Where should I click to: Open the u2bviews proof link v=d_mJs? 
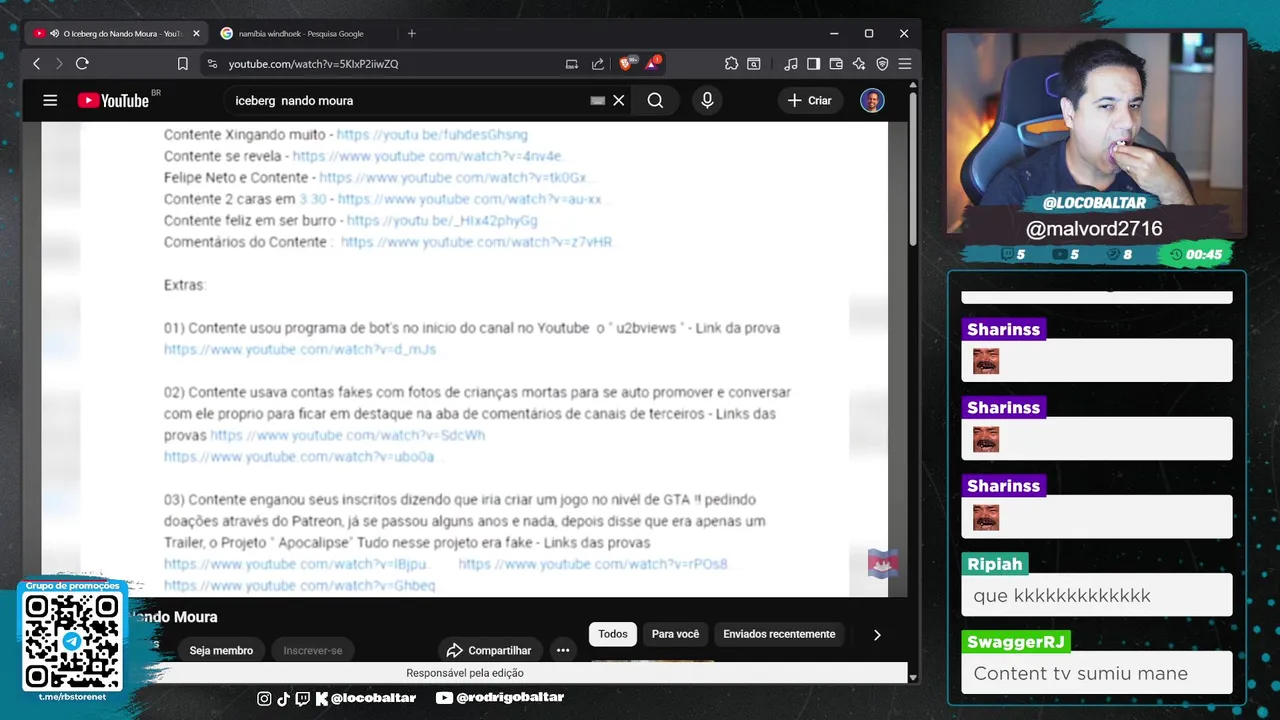pyautogui.click(x=300, y=349)
